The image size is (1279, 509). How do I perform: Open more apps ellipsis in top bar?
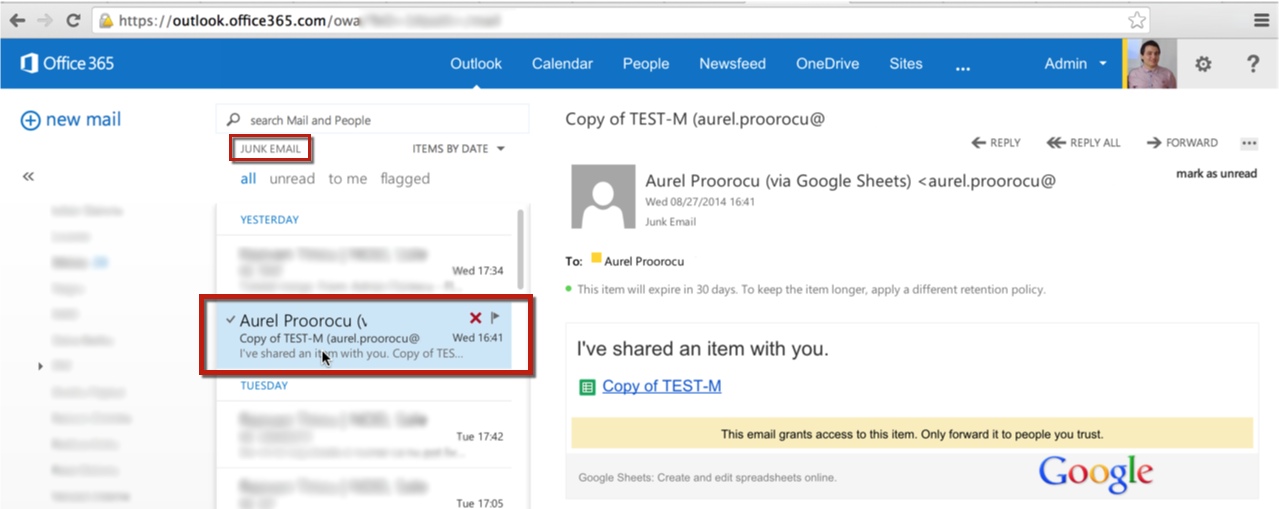click(963, 67)
